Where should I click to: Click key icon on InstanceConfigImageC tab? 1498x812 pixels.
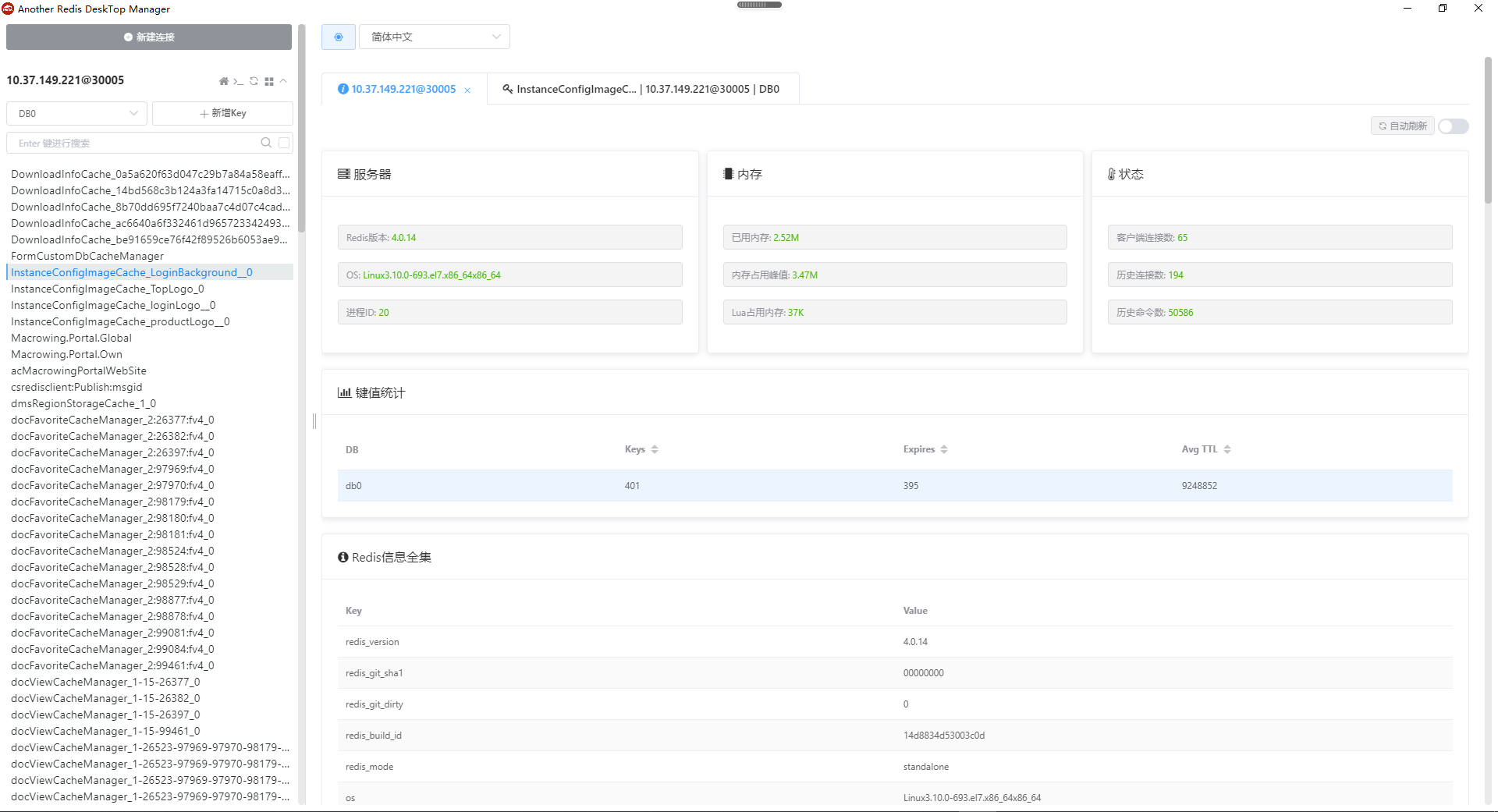(x=508, y=89)
